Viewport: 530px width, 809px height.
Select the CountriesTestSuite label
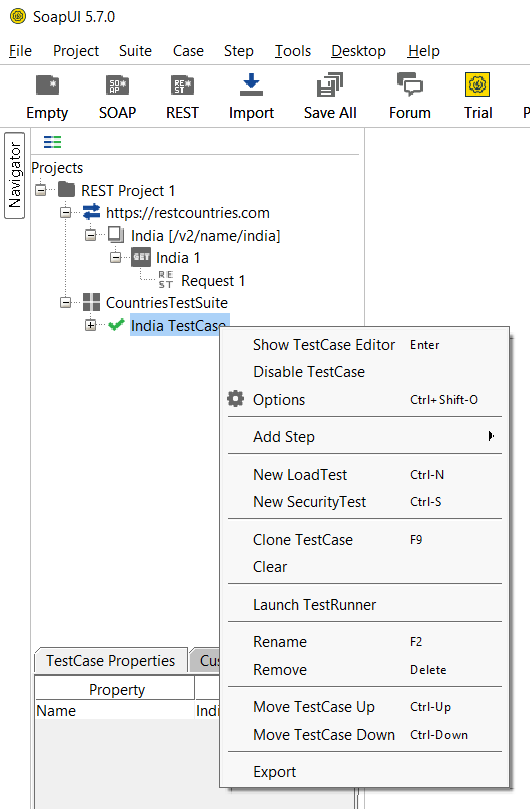(x=167, y=302)
